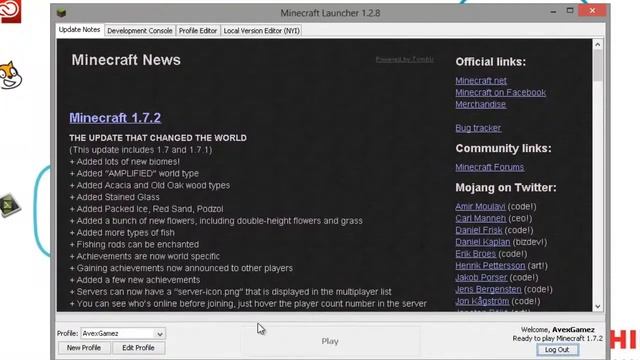Click the news scrollbar down arrow
This screenshot has width=640, height=360.
coord(598,307)
